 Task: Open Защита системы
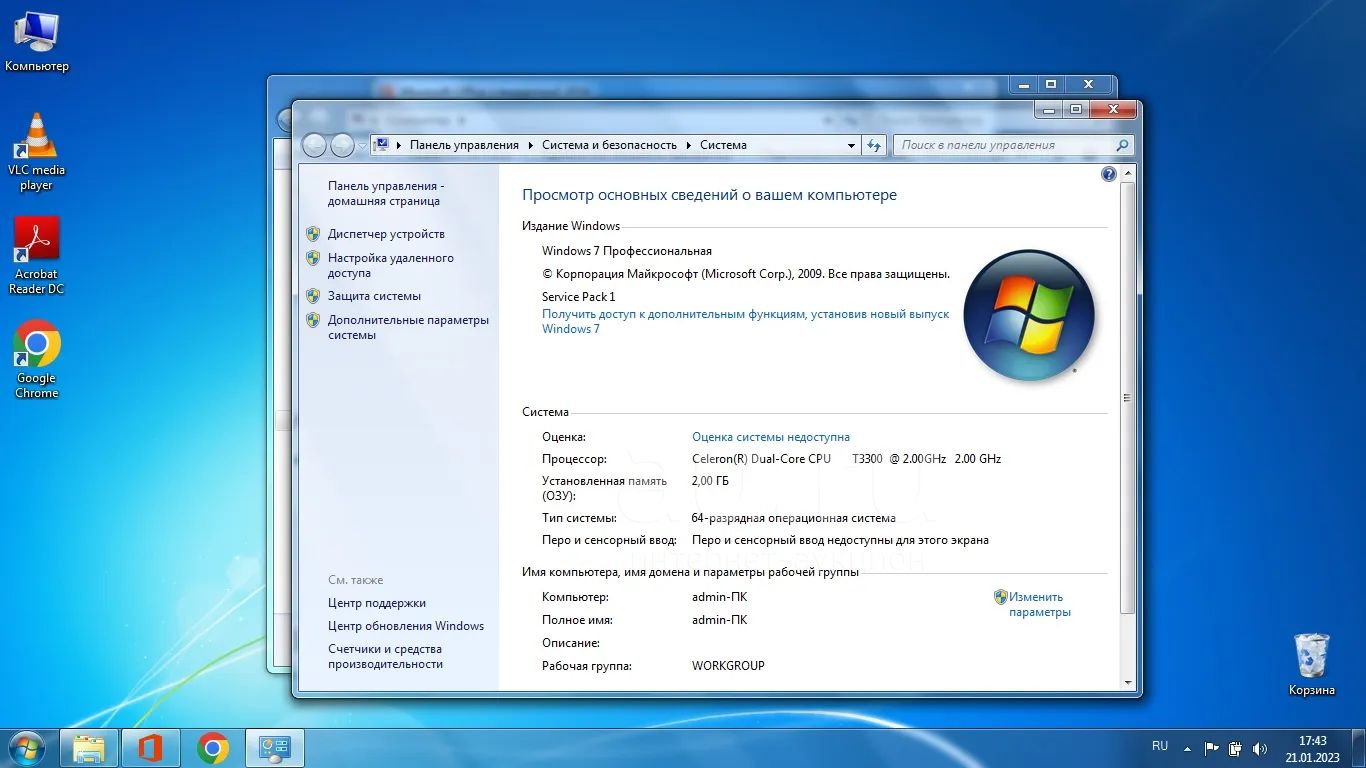(374, 296)
